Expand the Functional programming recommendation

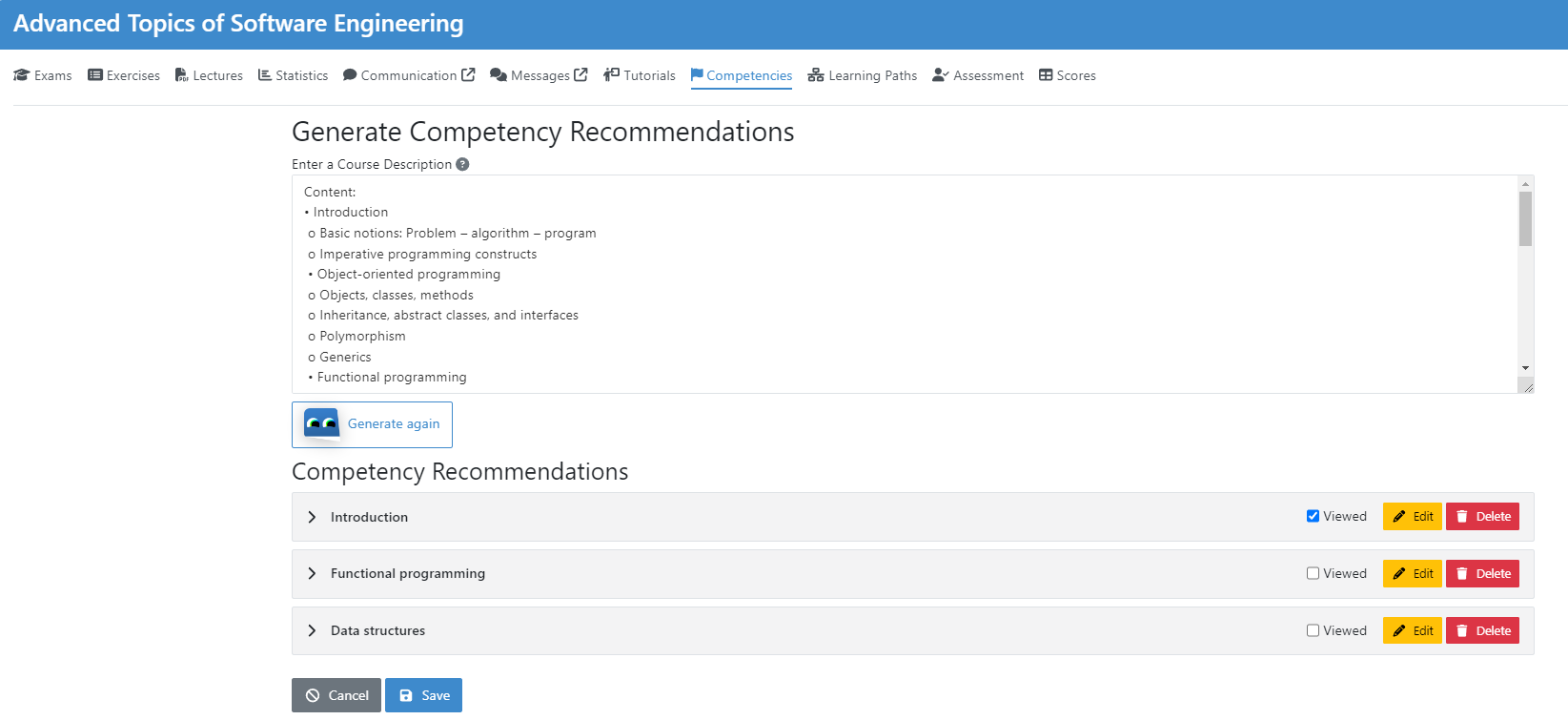point(312,573)
